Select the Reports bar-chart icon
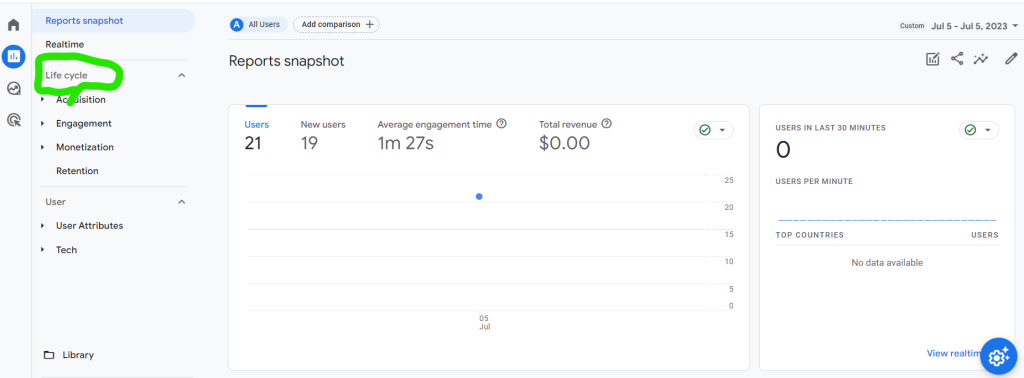This screenshot has width=1024, height=378. tap(13, 57)
